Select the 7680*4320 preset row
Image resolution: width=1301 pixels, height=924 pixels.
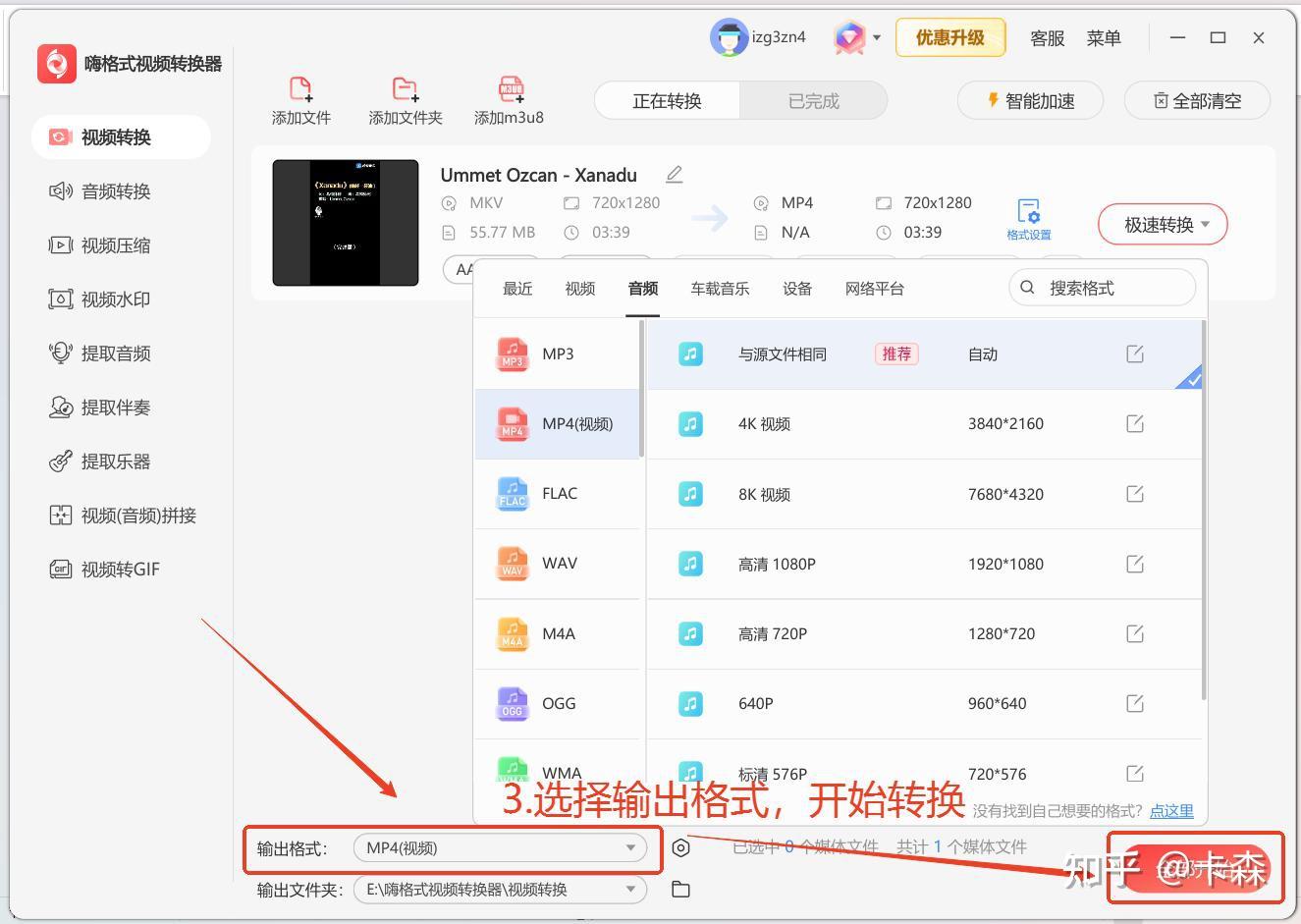(x=925, y=494)
